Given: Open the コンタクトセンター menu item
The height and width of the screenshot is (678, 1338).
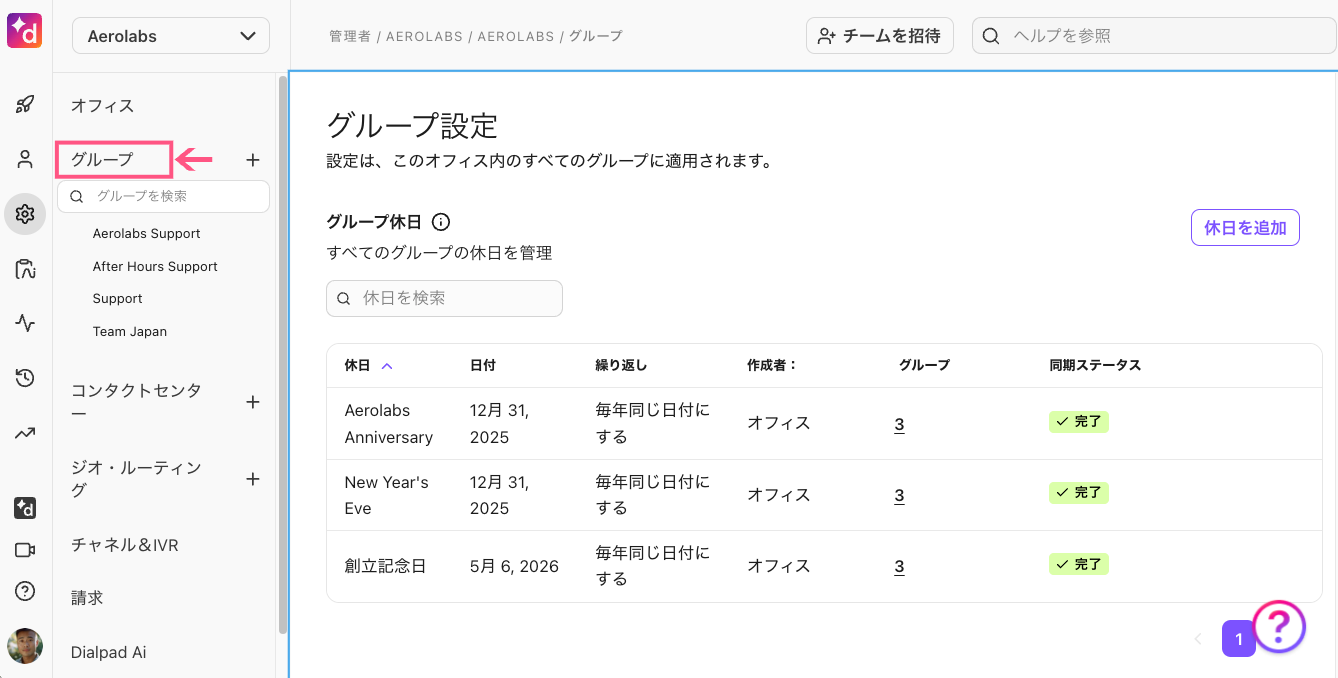Looking at the screenshot, I should pos(136,402).
